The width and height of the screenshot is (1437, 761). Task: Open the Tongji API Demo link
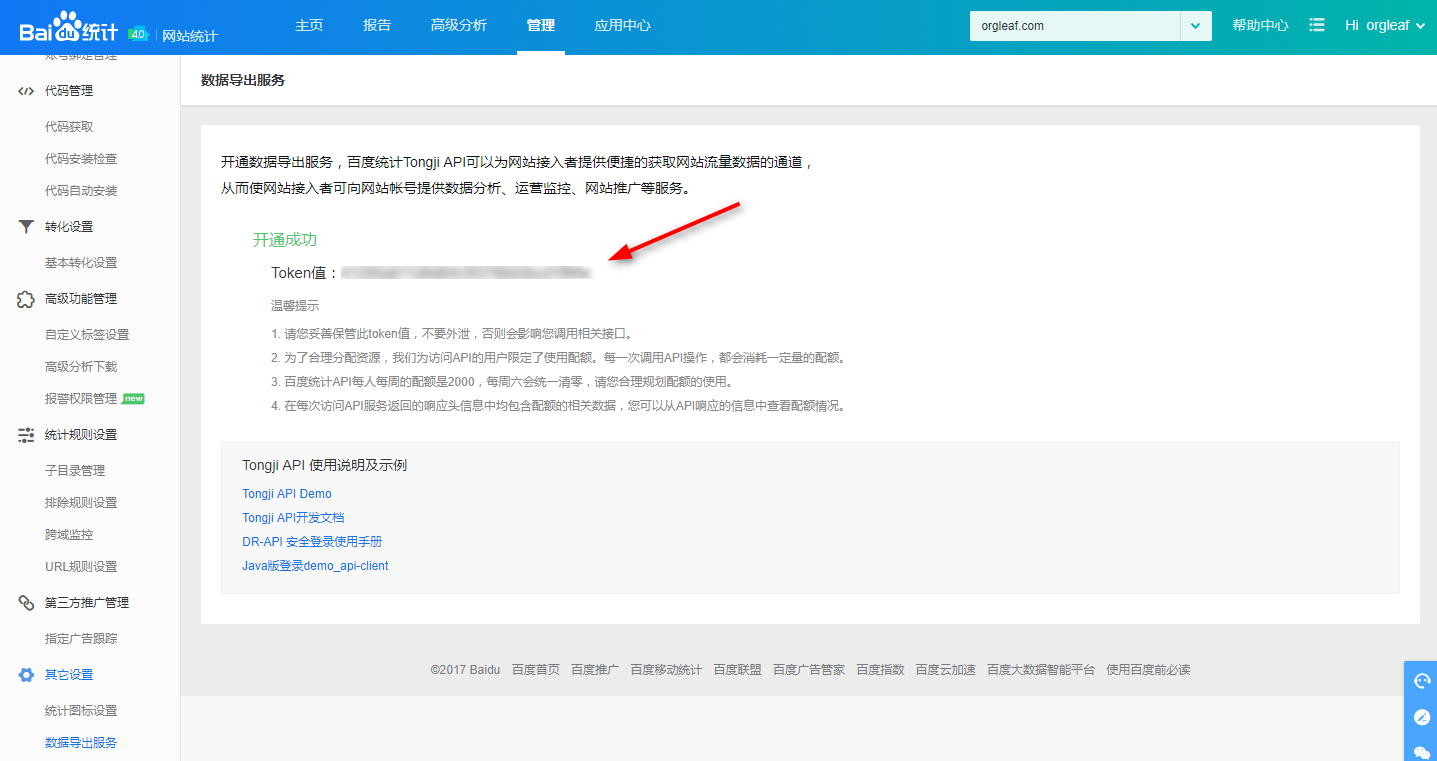(x=287, y=494)
